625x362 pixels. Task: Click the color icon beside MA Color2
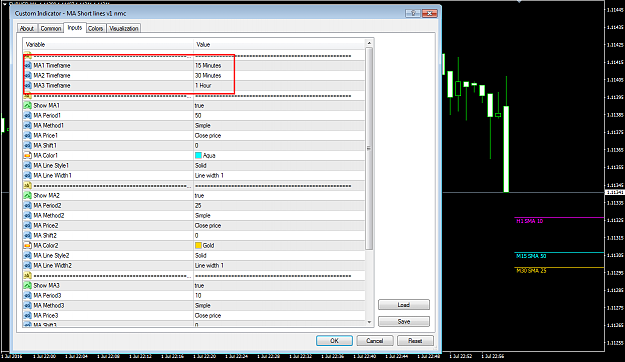pyautogui.click(x=28, y=246)
